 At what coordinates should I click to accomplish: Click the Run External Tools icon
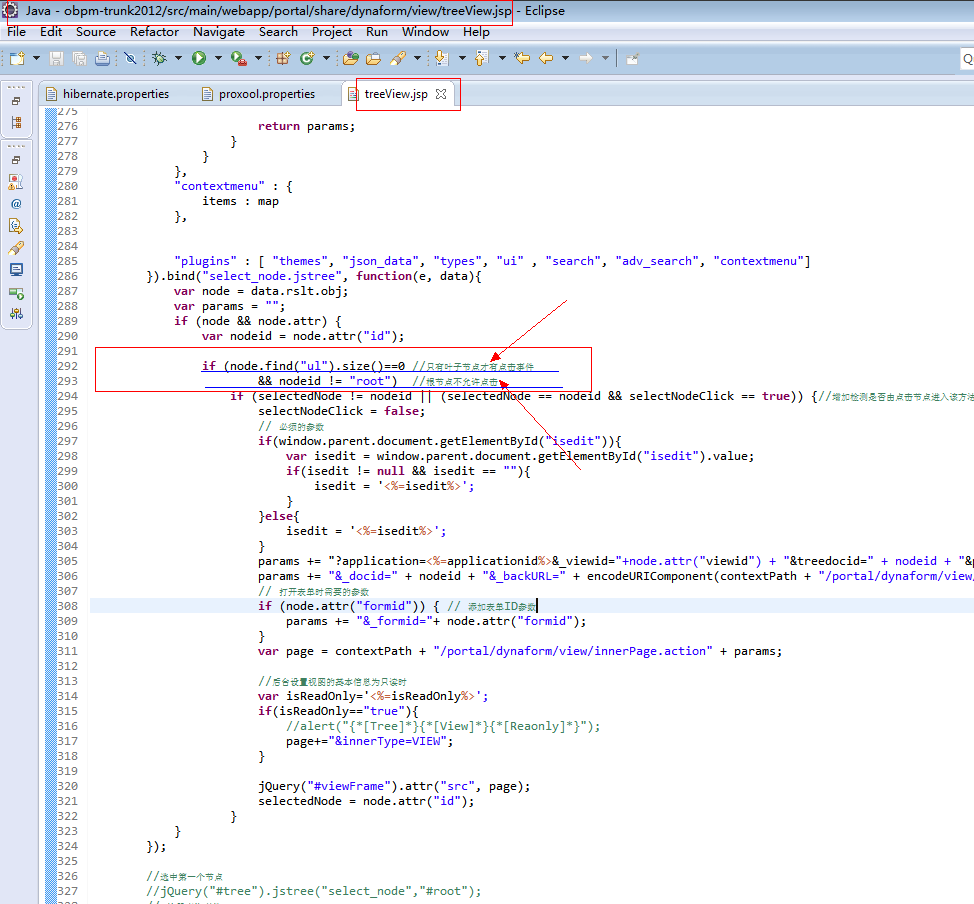point(239,58)
